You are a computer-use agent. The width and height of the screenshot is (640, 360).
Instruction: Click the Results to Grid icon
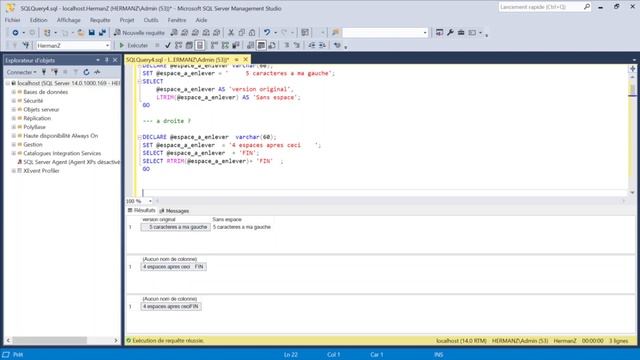point(261,45)
